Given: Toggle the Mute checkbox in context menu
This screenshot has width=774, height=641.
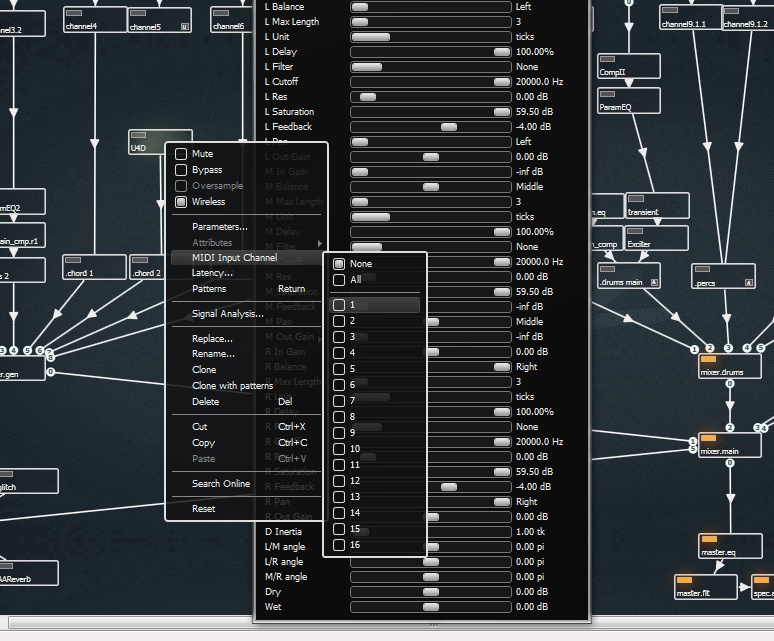Looking at the screenshot, I should (181, 154).
